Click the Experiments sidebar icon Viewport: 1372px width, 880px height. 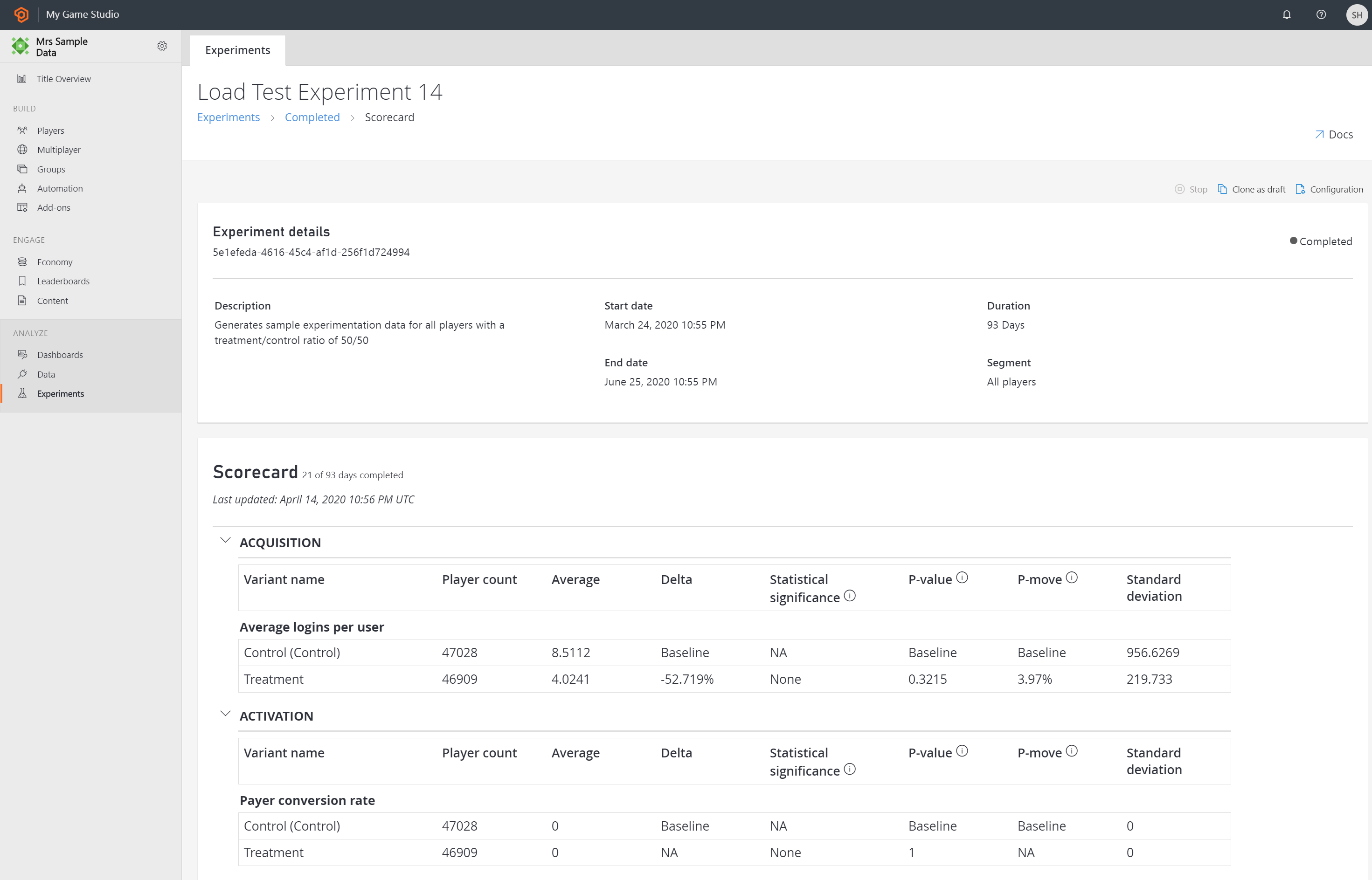21,393
